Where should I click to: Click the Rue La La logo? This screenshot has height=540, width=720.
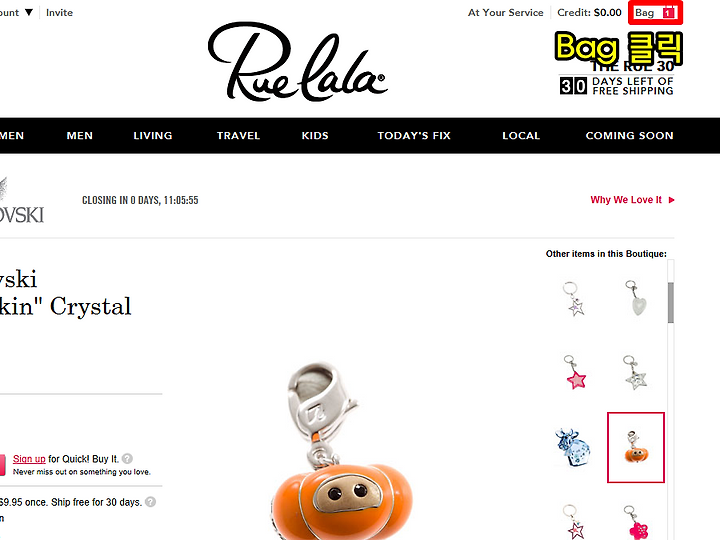pyautogui.click(x=298, y=62)
